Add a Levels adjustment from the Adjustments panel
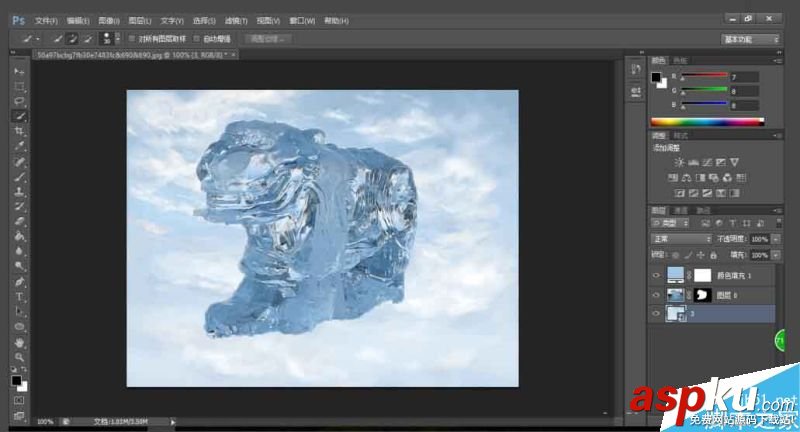This screenshot has width=800, height=432. click(693, 162)
